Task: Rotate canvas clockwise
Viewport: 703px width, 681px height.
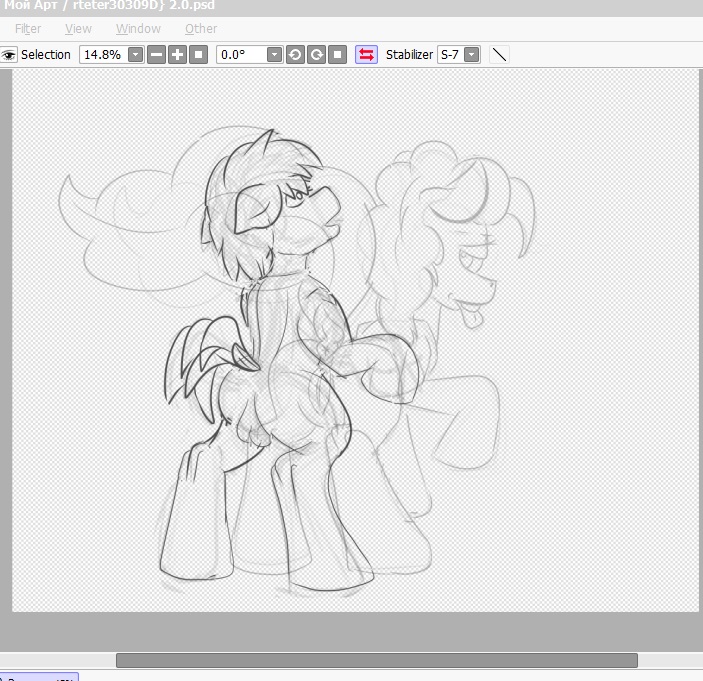Action: (x=317, y=55)
